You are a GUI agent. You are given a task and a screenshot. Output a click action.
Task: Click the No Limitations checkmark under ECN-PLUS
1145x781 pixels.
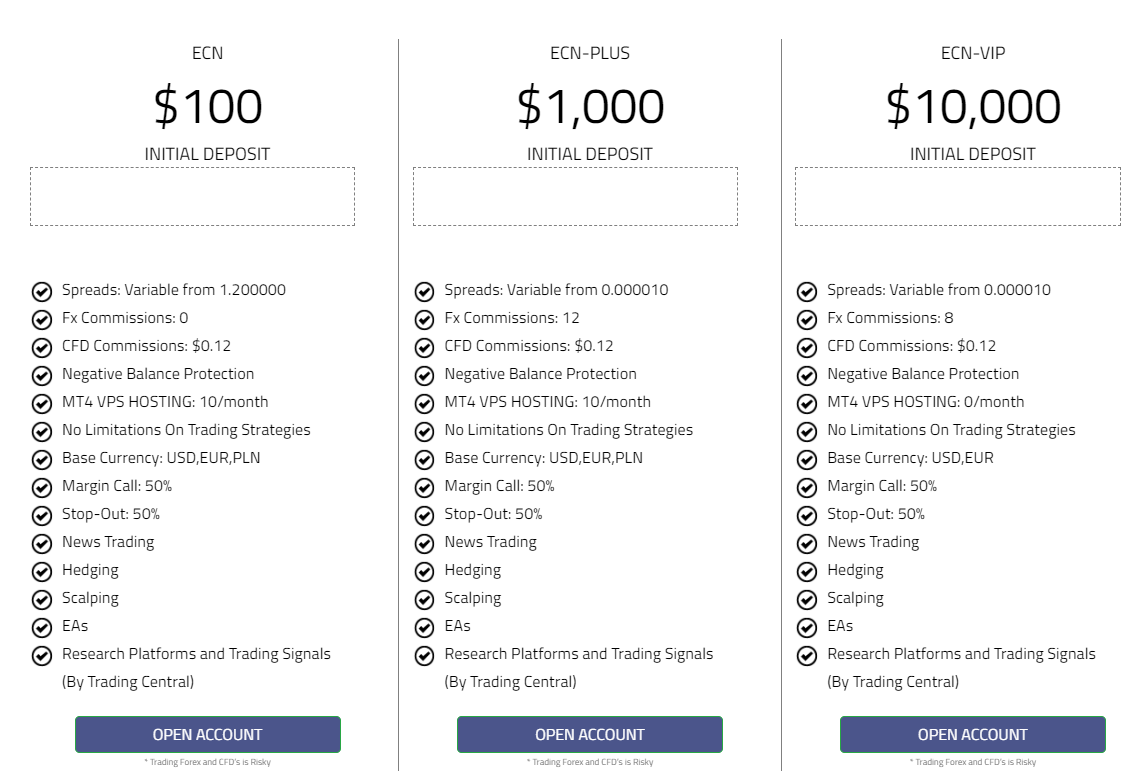[x=424, y=430]
